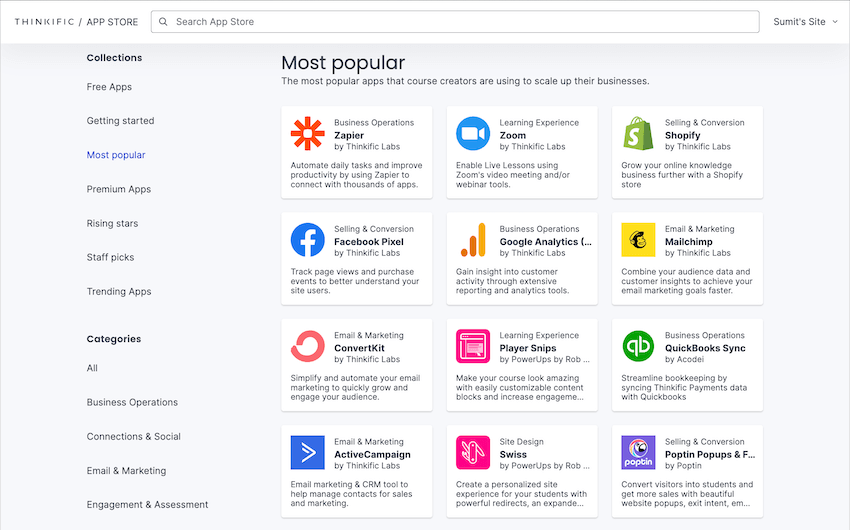
Task: Click 'Track page views and purchase' description
Action: click(x=355, y=281)
